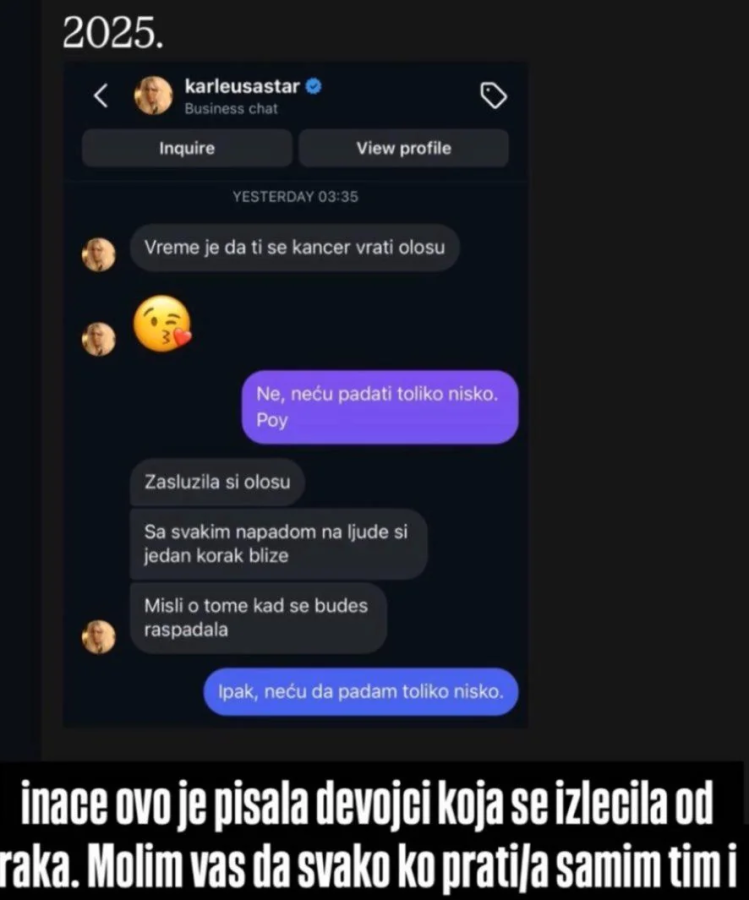Open View profile button
Image resolution: width=749 pixels, height=900 pixels.
coord(403,148)
